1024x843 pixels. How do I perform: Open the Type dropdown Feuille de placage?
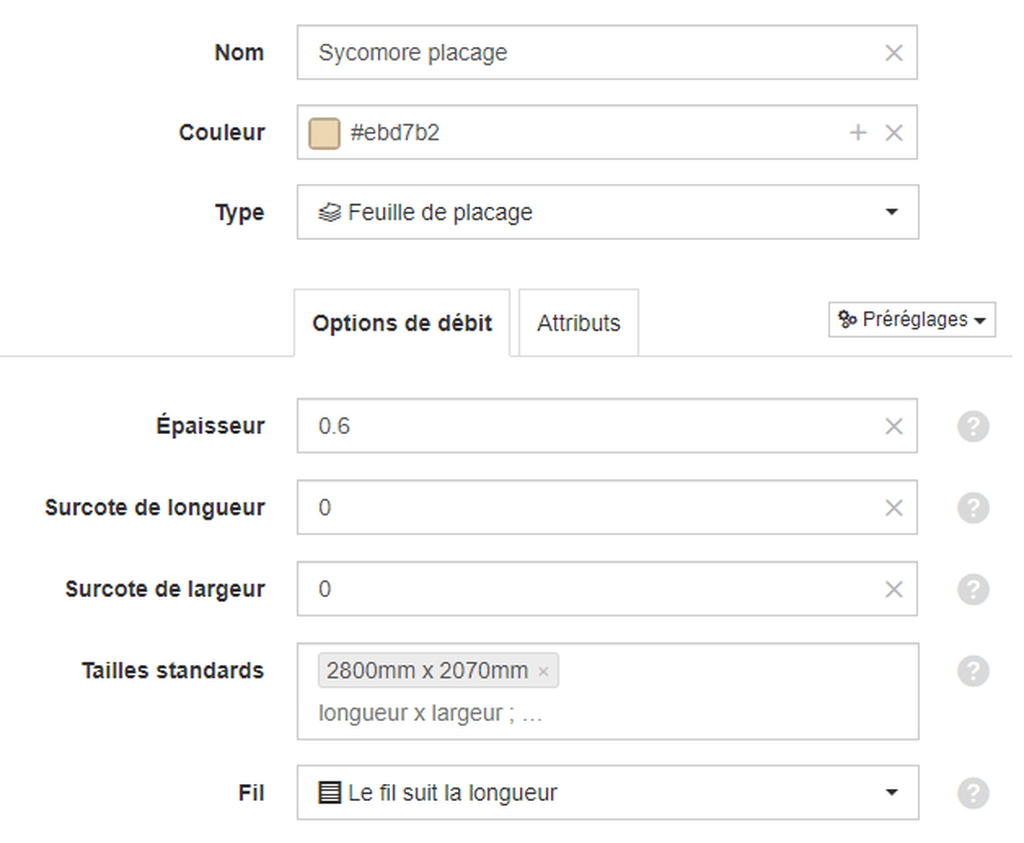click(x=607, y=212)
